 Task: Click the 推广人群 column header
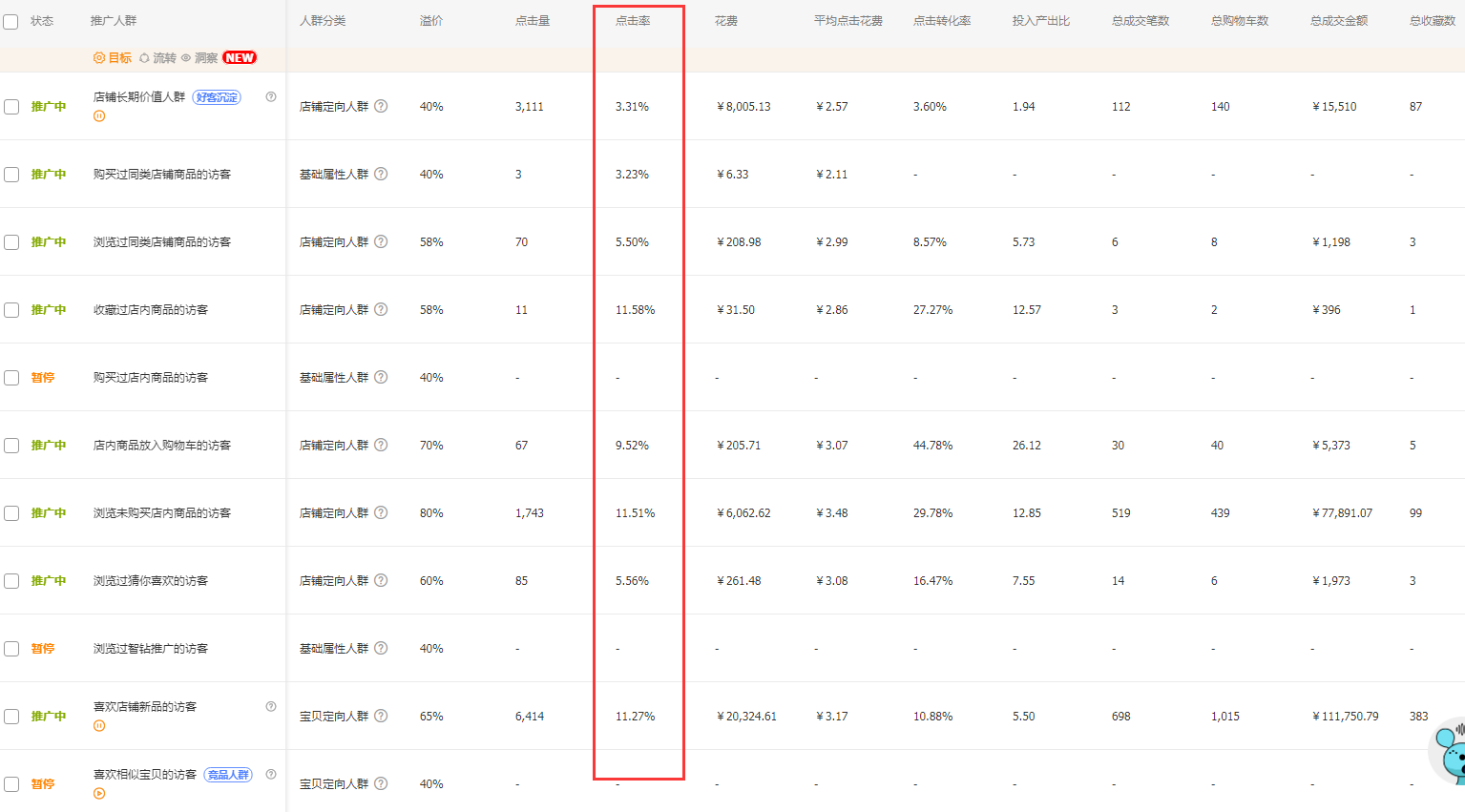114,21
